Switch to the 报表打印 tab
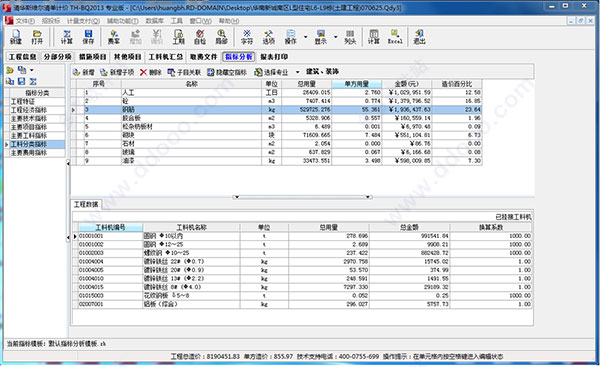 coord(274,57)
